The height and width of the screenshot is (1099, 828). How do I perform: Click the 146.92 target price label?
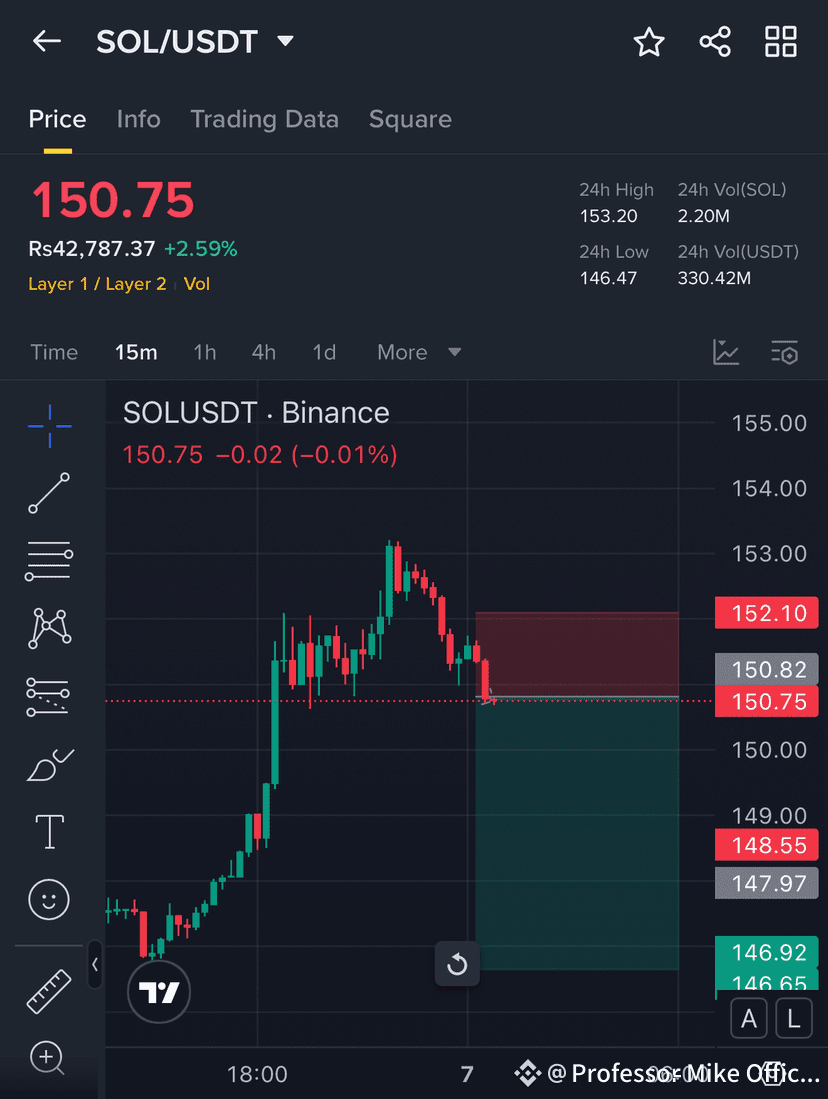[766, 953]
